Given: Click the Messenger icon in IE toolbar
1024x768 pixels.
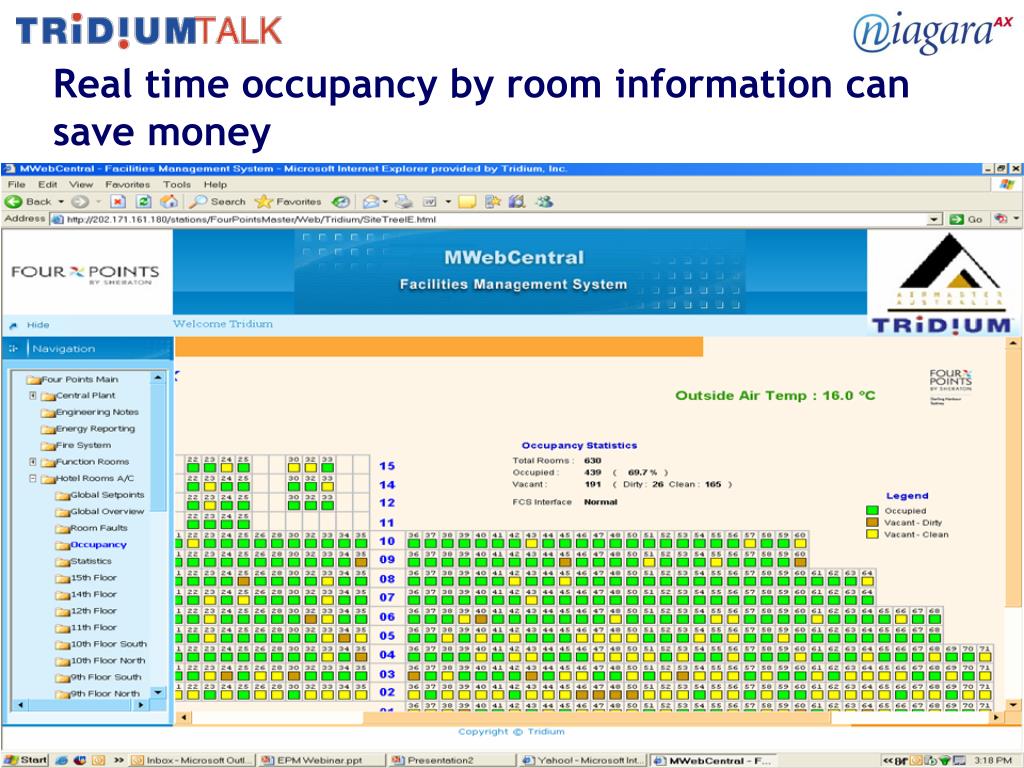Looking at the screenshot, I should click(545, 202).
